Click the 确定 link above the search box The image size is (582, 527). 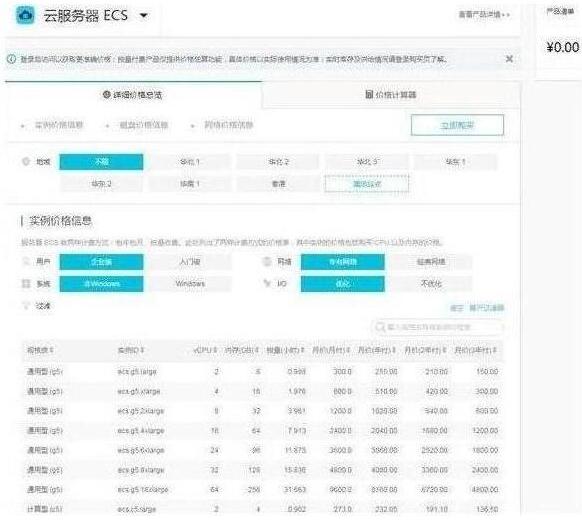(x=457, y=308)
